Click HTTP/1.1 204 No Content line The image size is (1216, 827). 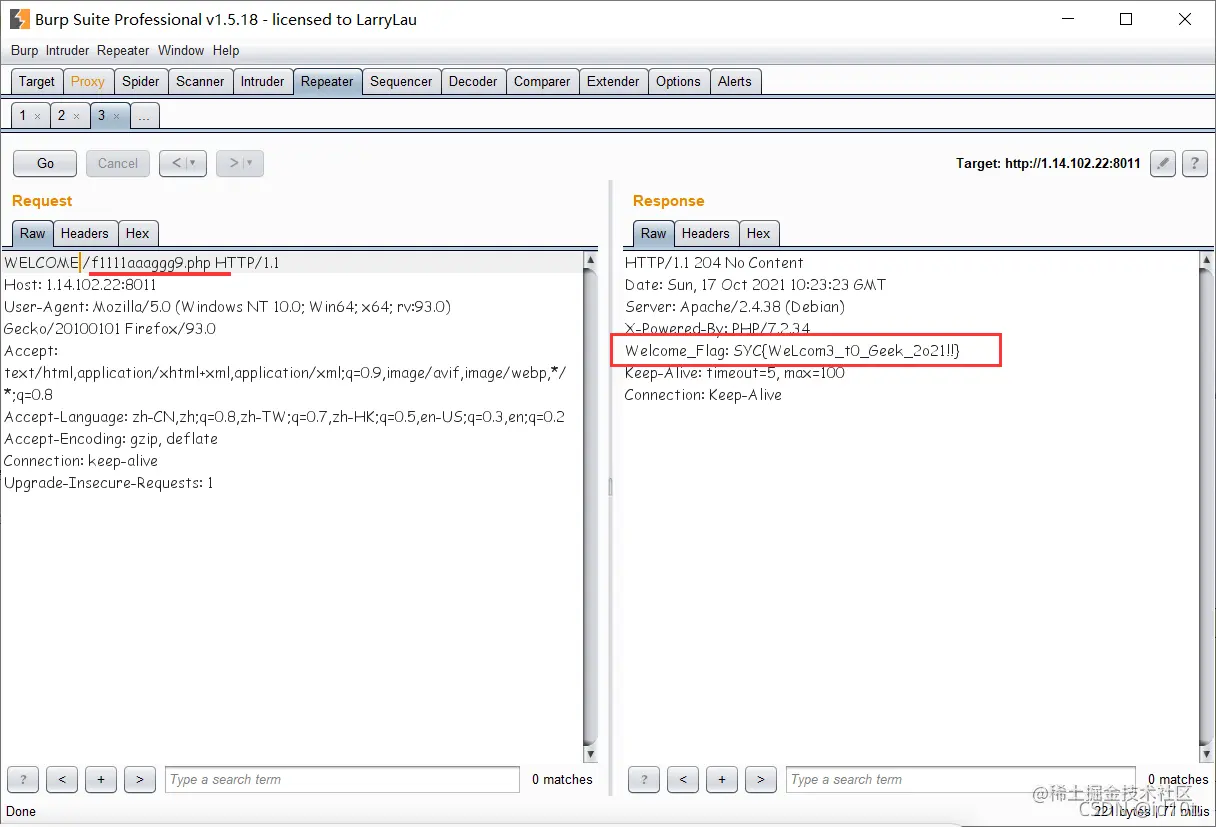click(714, 263)
